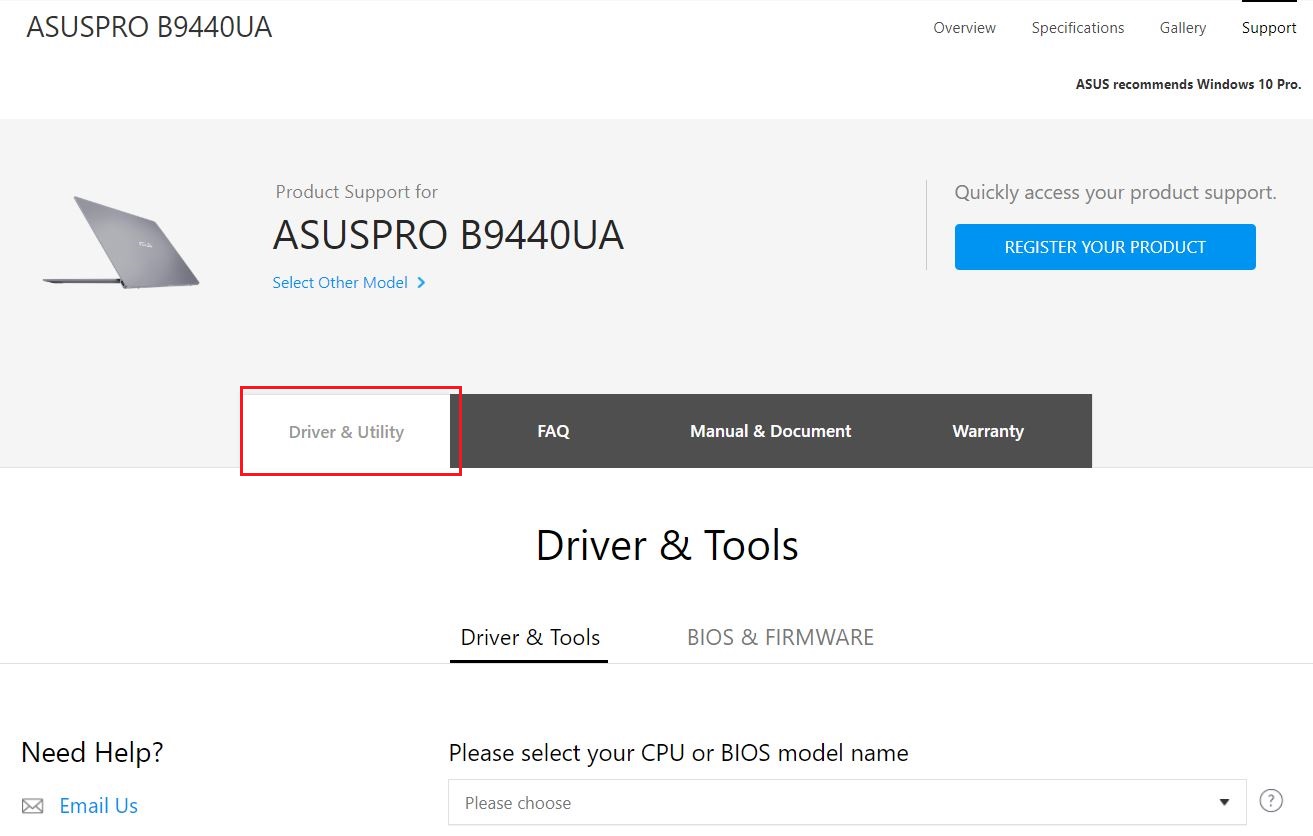The width and height of the screenshot is (1313, 836).
Task: Open the Overview page link
Action: [x=964, y=28]
